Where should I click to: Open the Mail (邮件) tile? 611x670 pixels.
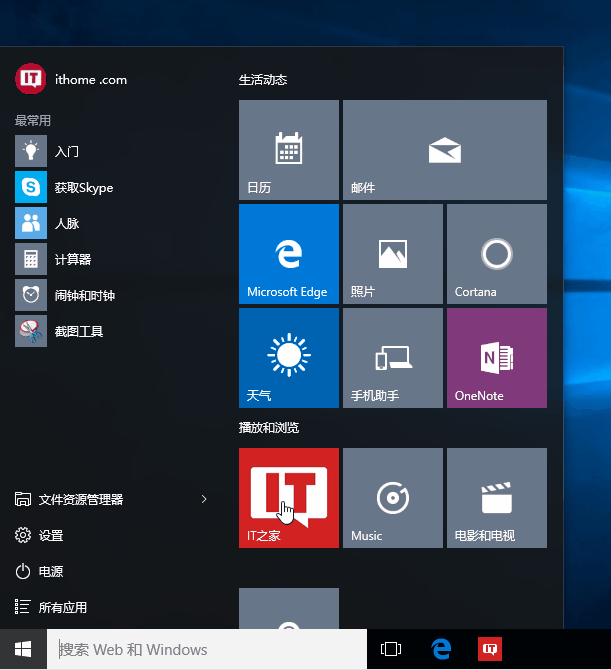pyautogui.click(x=444, y=150)
